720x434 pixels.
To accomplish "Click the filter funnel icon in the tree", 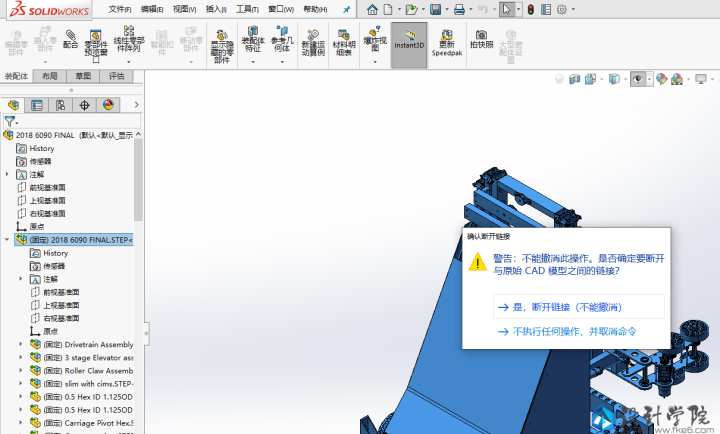I will click(x=9, y=121).
